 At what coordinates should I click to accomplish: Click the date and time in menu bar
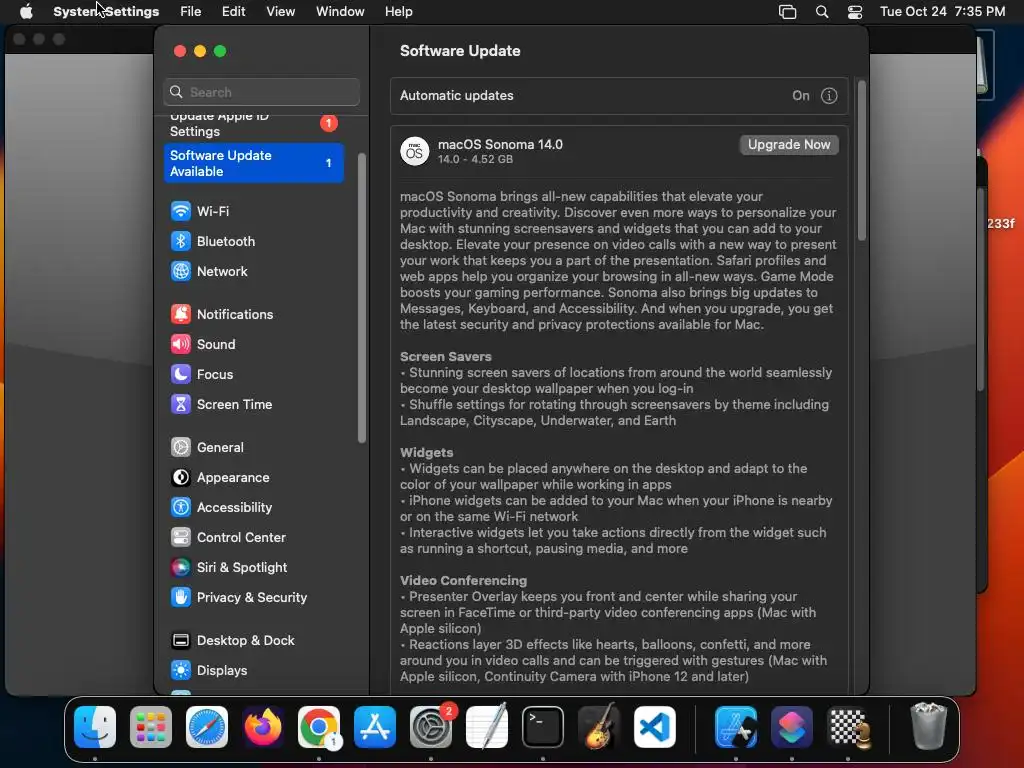click(942, 12)
